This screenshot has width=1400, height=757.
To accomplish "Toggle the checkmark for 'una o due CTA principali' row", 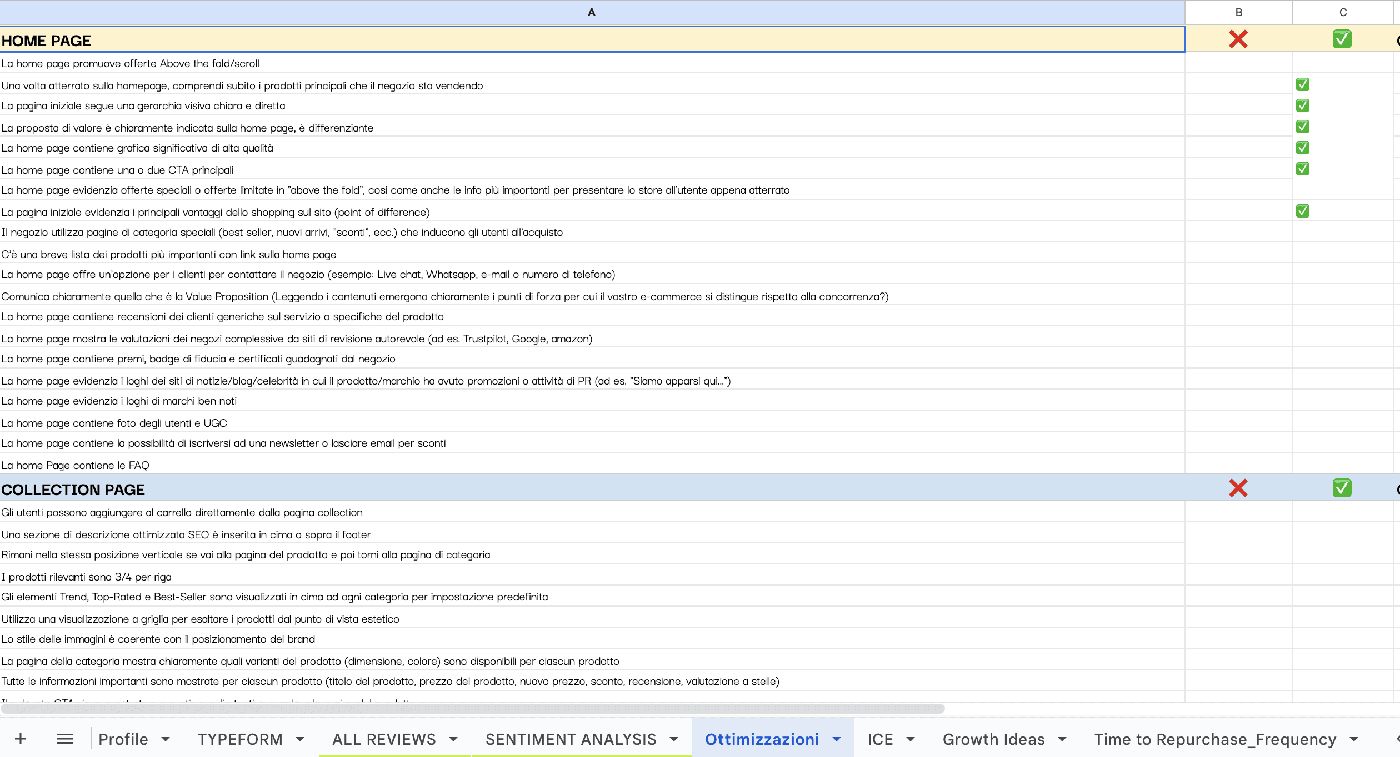I will pos(1302,168).
